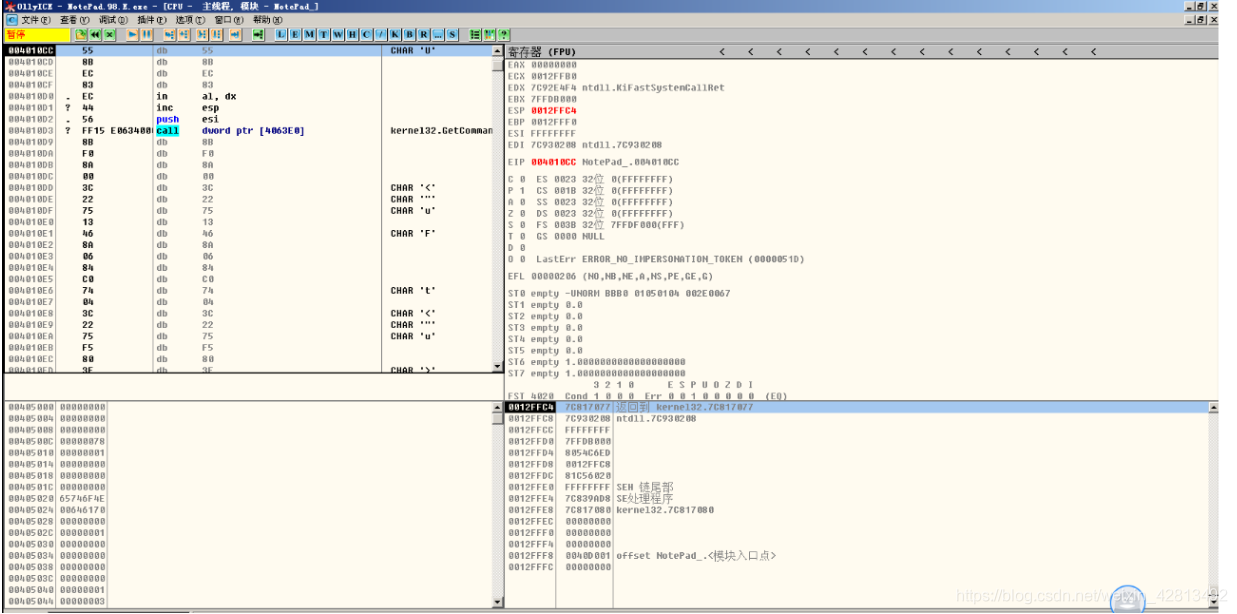Open the 帮助(H) Help menu

[x=267, y=19]
